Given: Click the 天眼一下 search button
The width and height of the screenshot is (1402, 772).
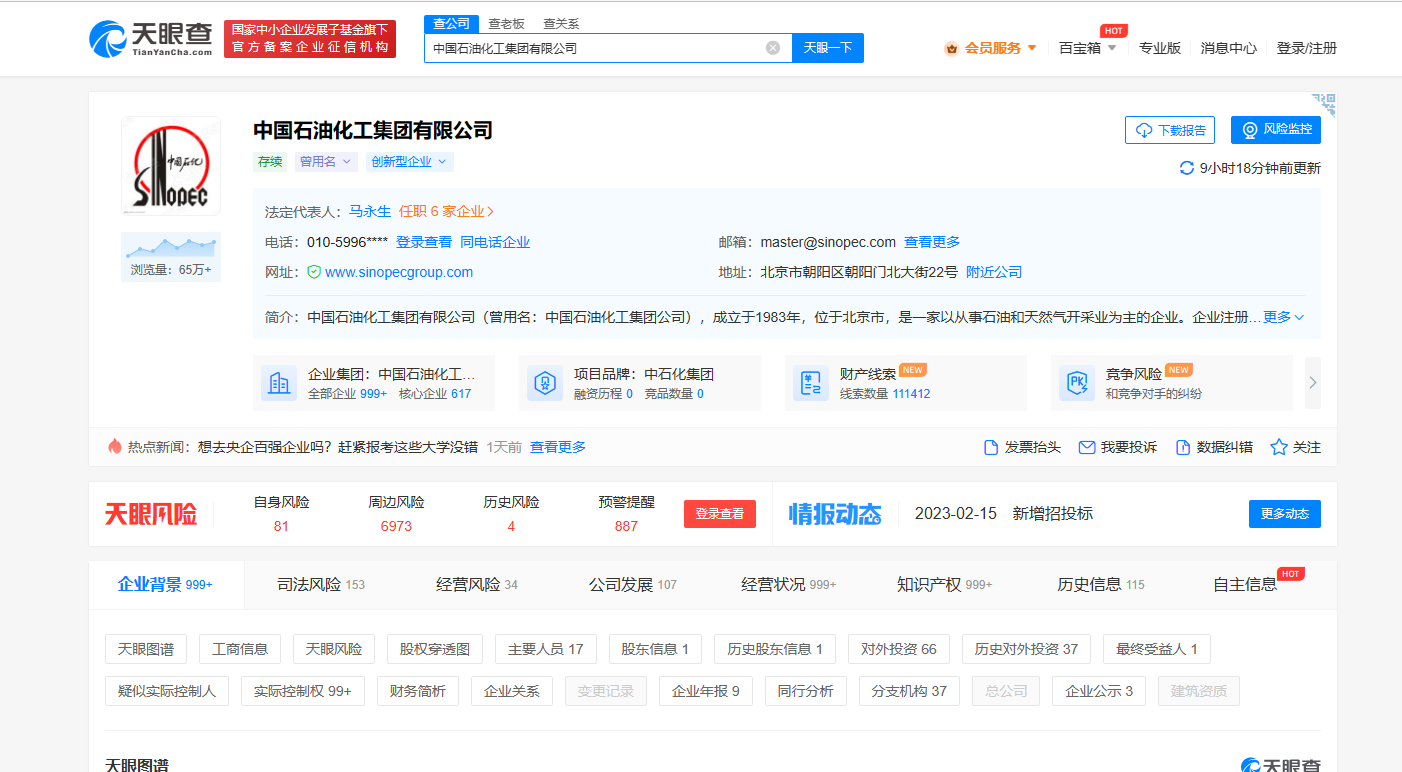Looking at the screenshot, I should click(828, 48).
